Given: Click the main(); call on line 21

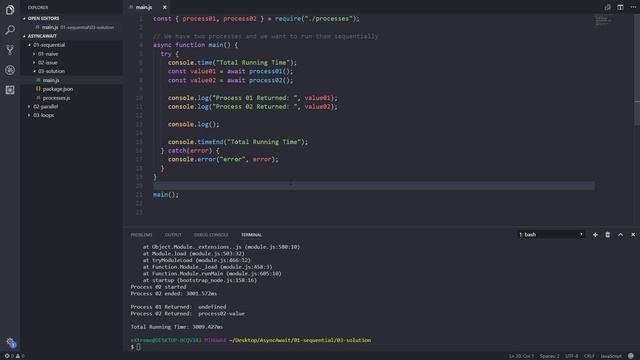Looking at the screenshot, I should (x=166, y=195).
